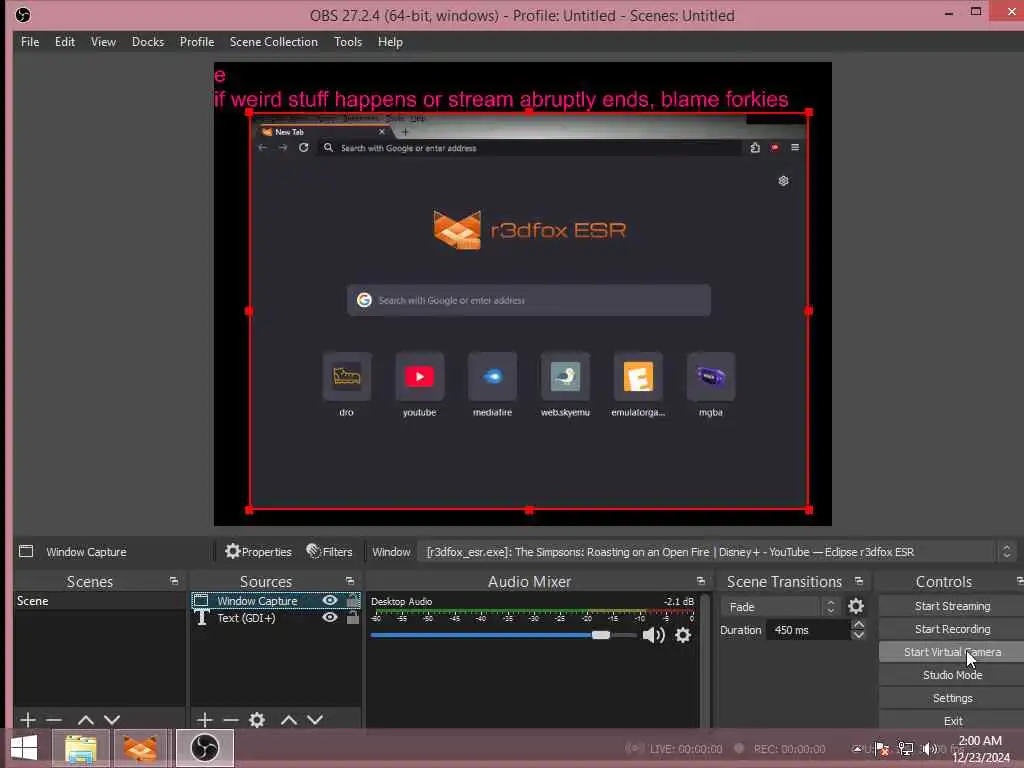Viewport: 1024px width, 768px height.
Task: Click the taskbar clock showing 2:00 AM
Action: 980,749
